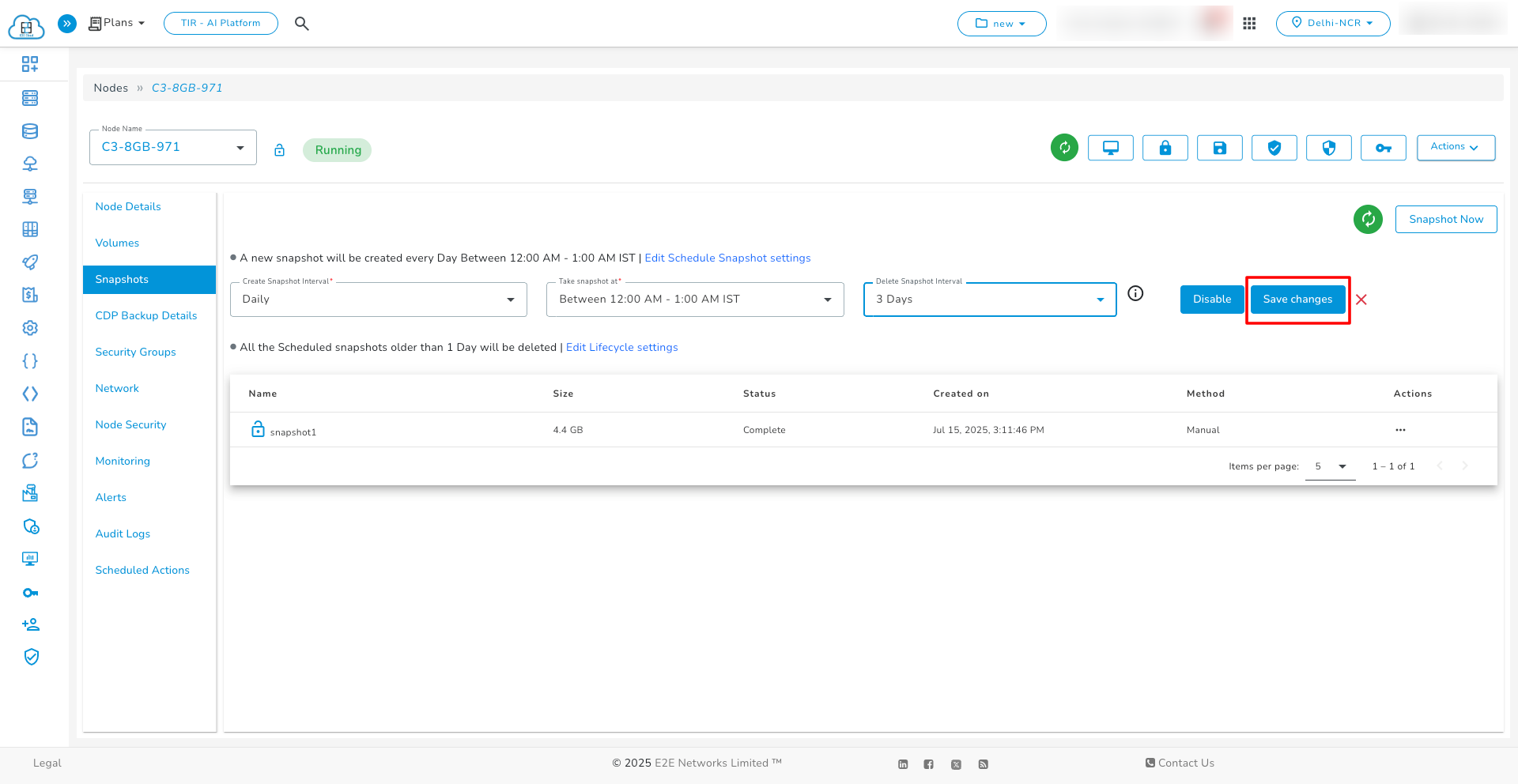Click the lock icon next to snapshot1
The height and width of the screenshot is (784, 1518).
(258, 428)
